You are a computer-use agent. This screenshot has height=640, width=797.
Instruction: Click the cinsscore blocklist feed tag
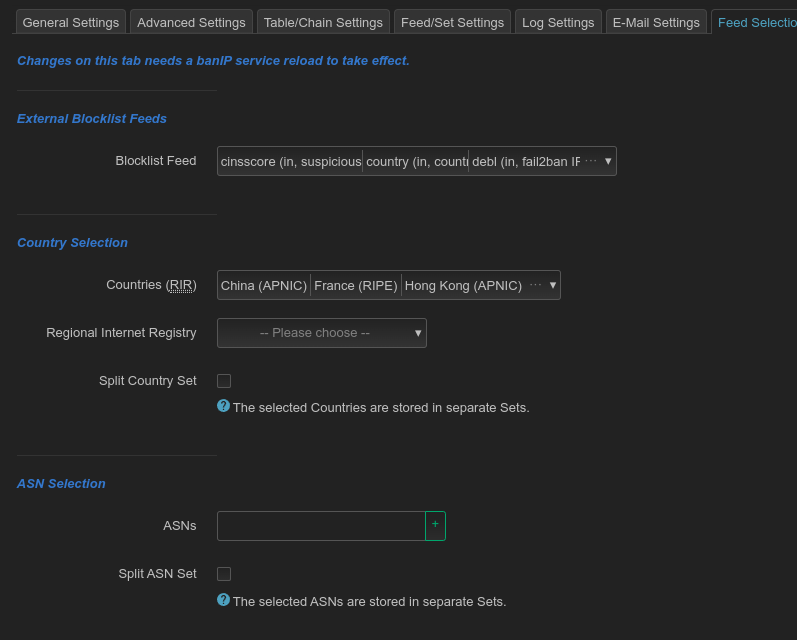click(291, 161)
